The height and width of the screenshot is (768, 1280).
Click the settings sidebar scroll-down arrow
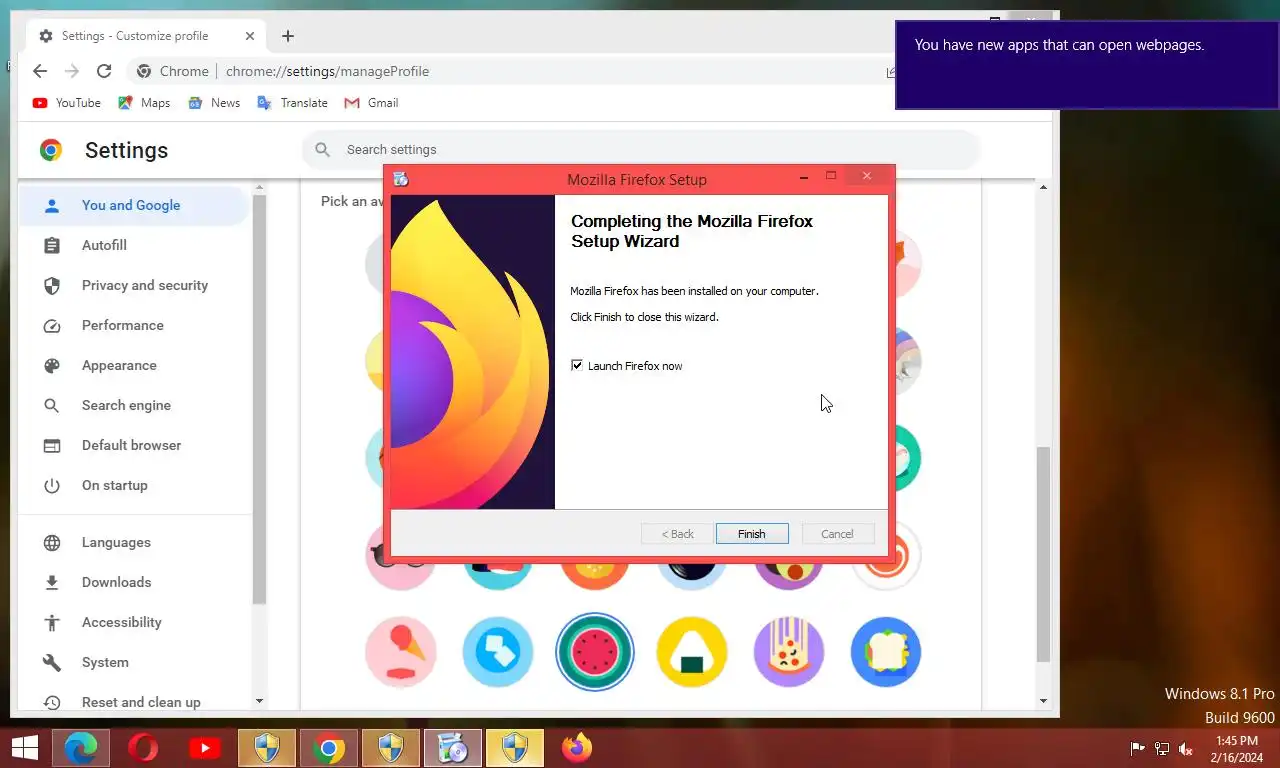[x=259, y=702]
